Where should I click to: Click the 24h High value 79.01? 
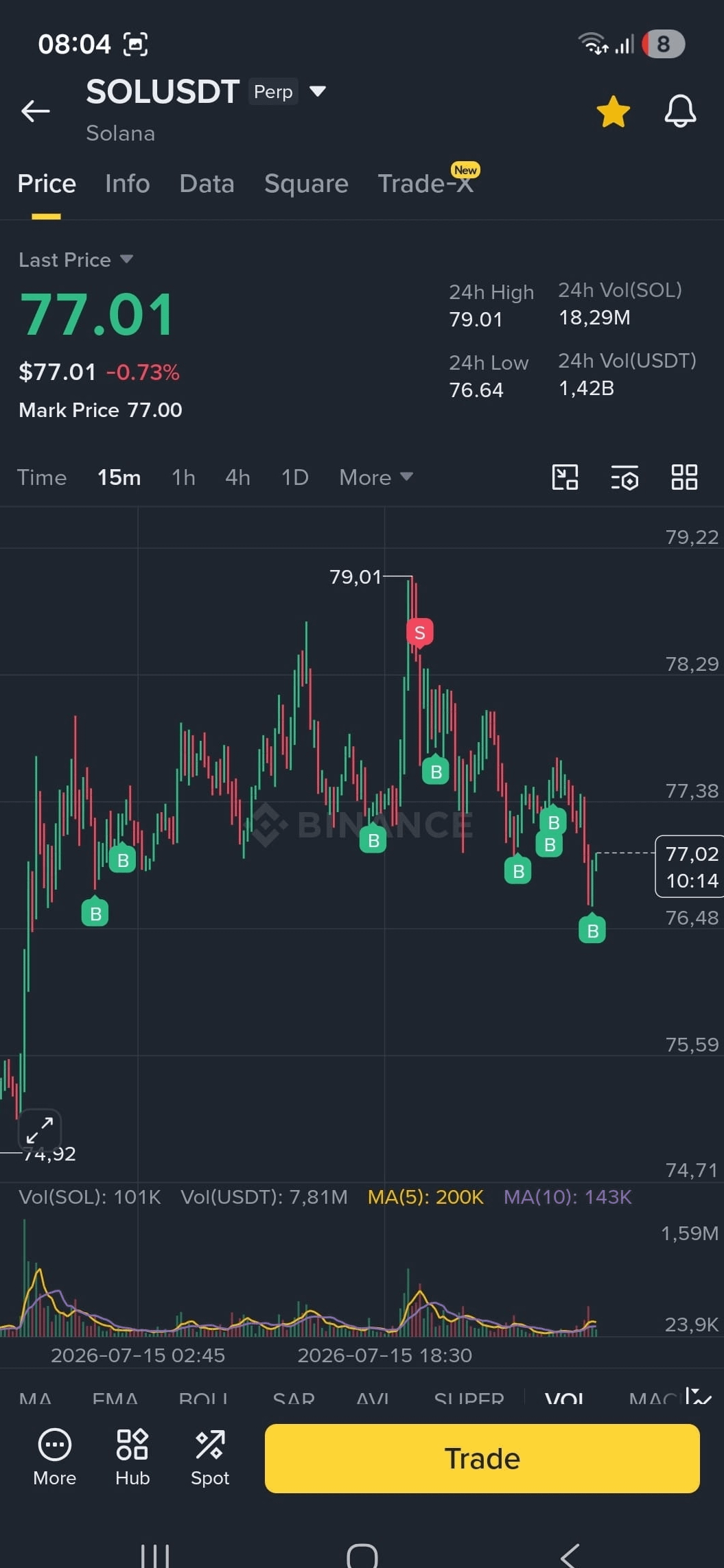pos(476,320)
